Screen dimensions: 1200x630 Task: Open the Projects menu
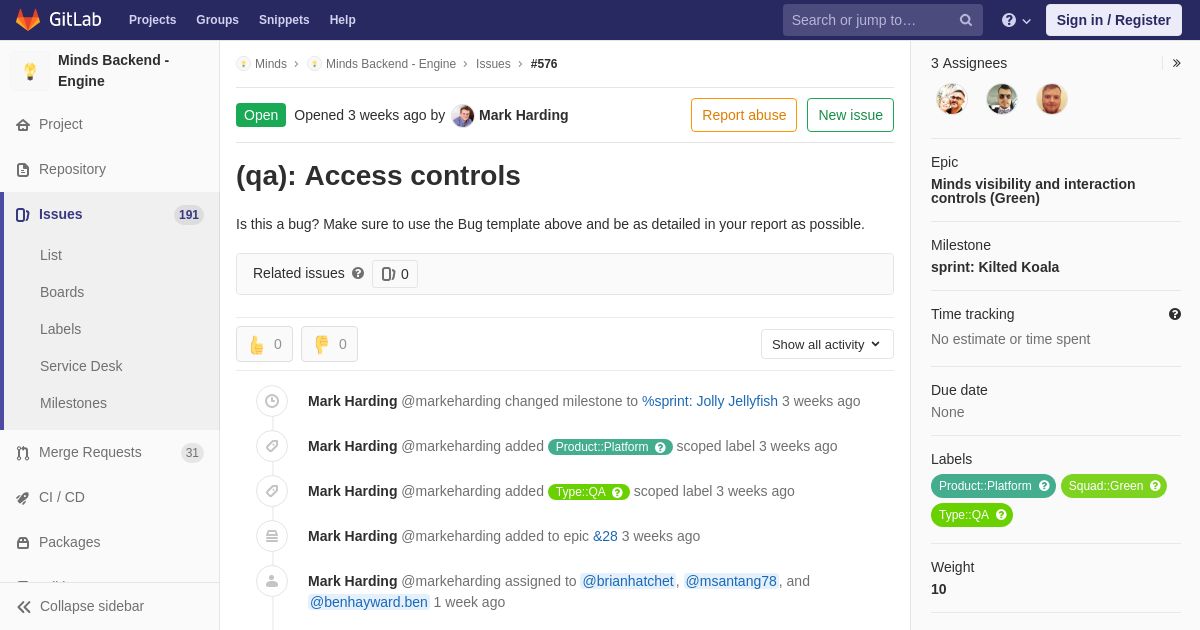152,20
